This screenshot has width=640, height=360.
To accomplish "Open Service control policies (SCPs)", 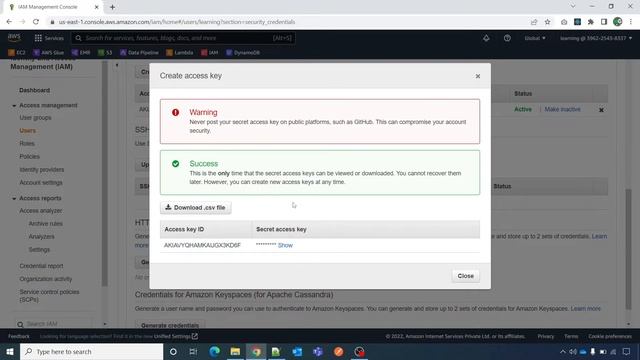I will (49, 296).
